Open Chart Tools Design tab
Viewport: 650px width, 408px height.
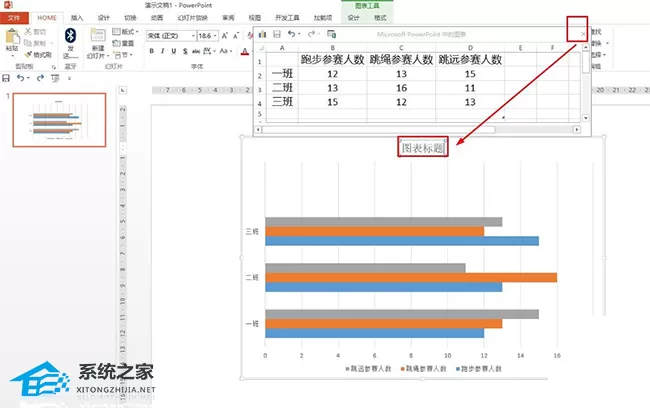[x=354, y=18]
